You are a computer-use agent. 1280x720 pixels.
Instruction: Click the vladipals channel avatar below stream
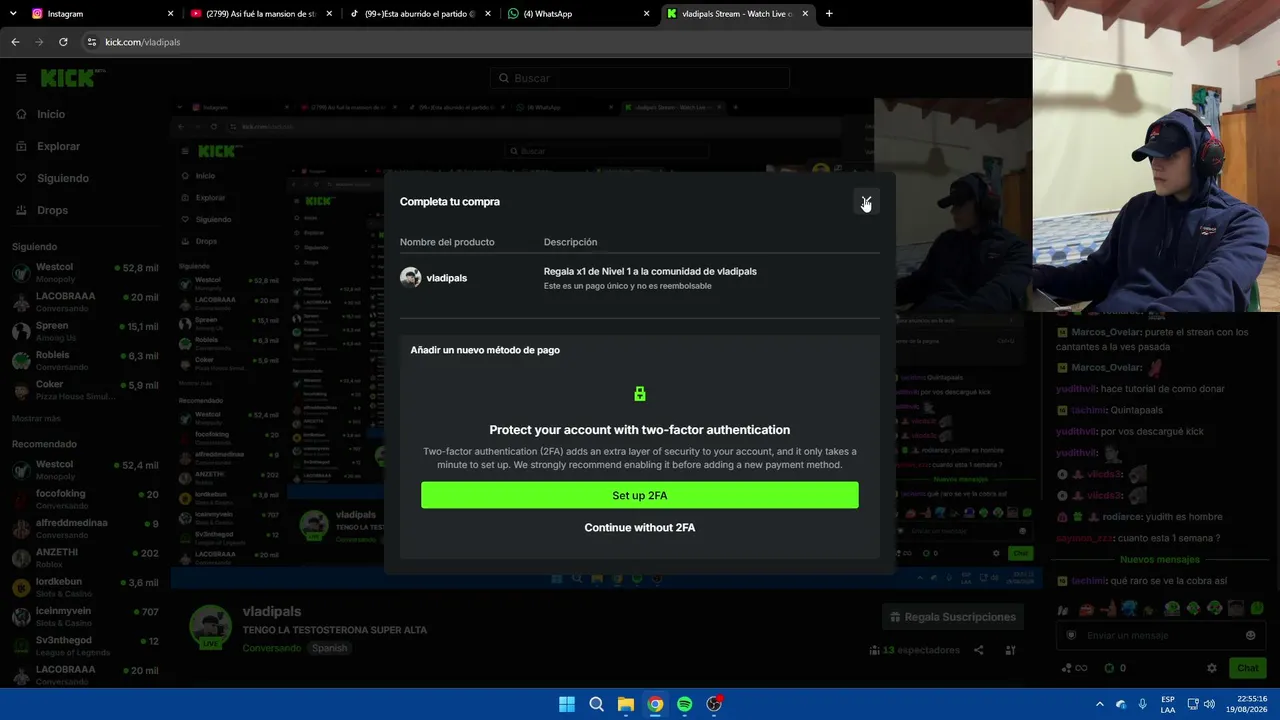click(211, 628)
